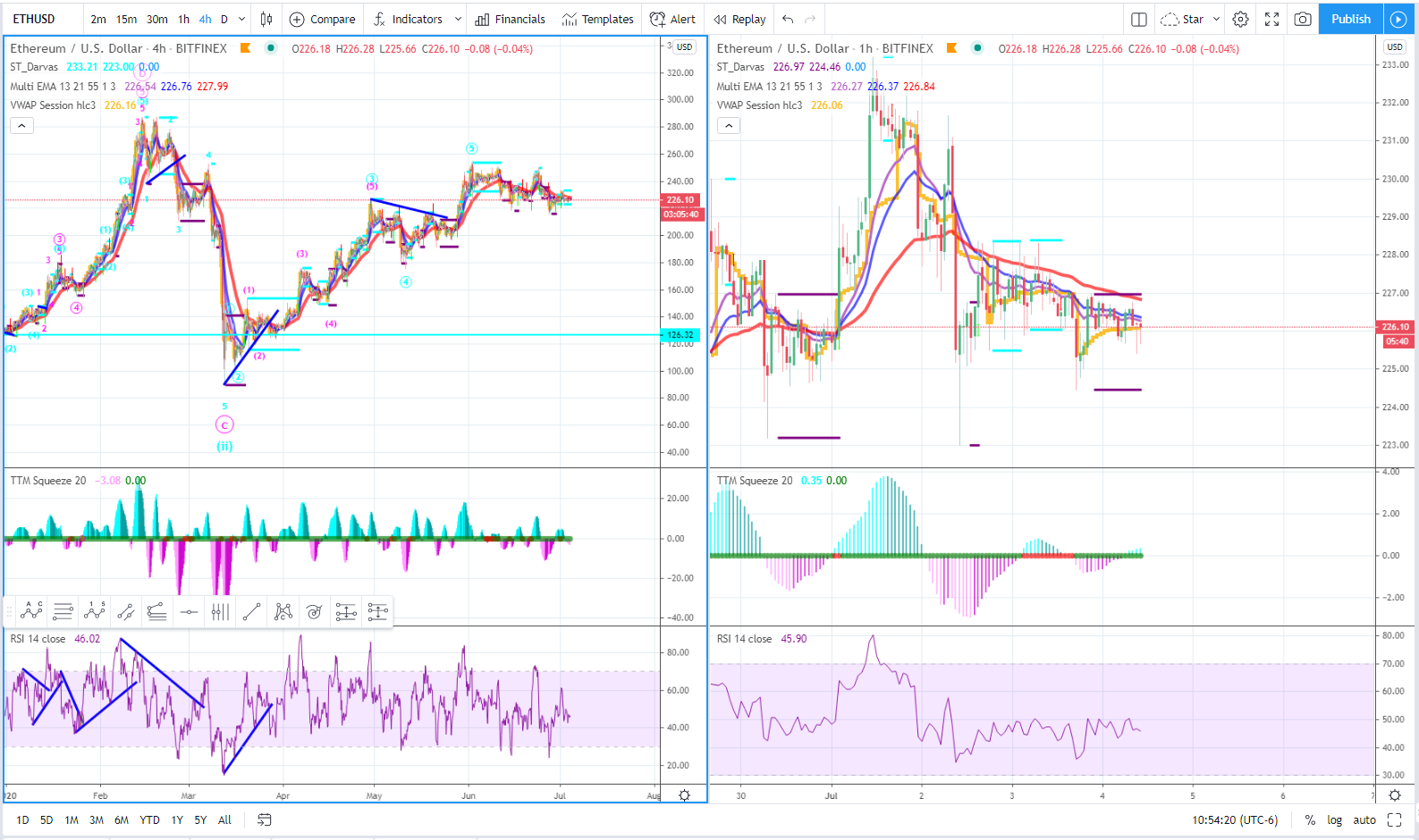1419x840 pixels.
Task: Click the Publish button
Action: pyautogui.click(x=1350, y=19)
